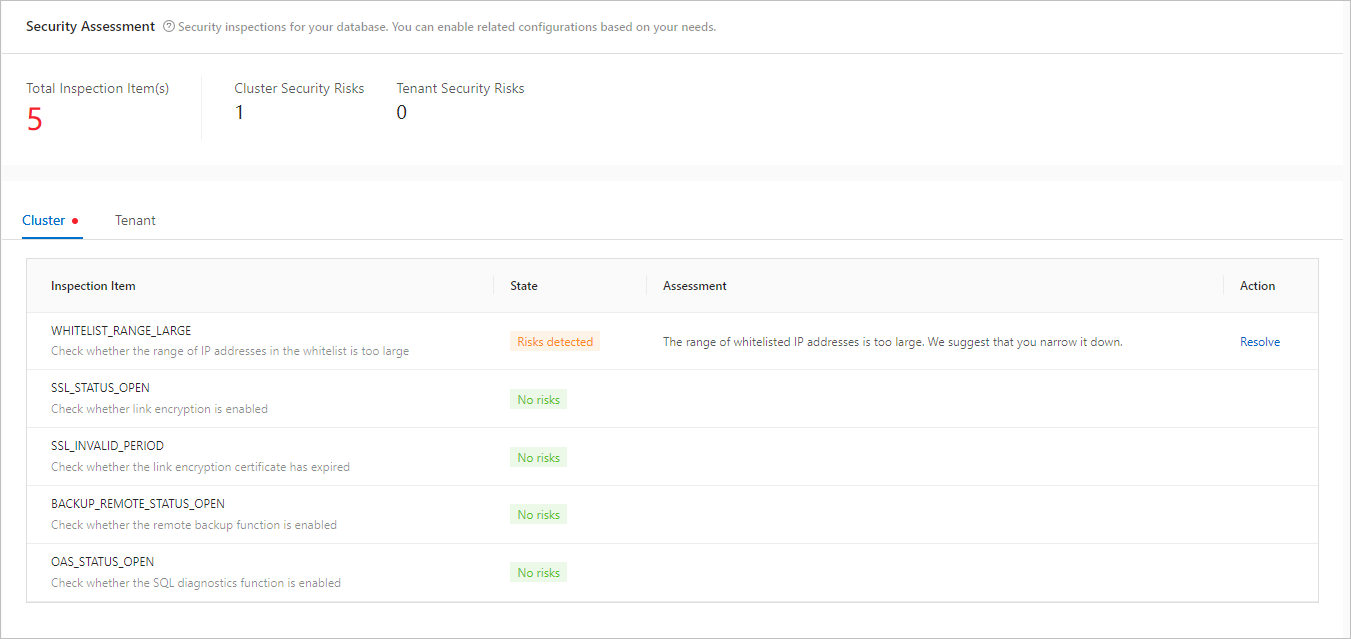1351x639 pixels.
Task: Select the BACKUP_REMOTE_STATUS_OPEN inspection item
Action: point(138,504)
